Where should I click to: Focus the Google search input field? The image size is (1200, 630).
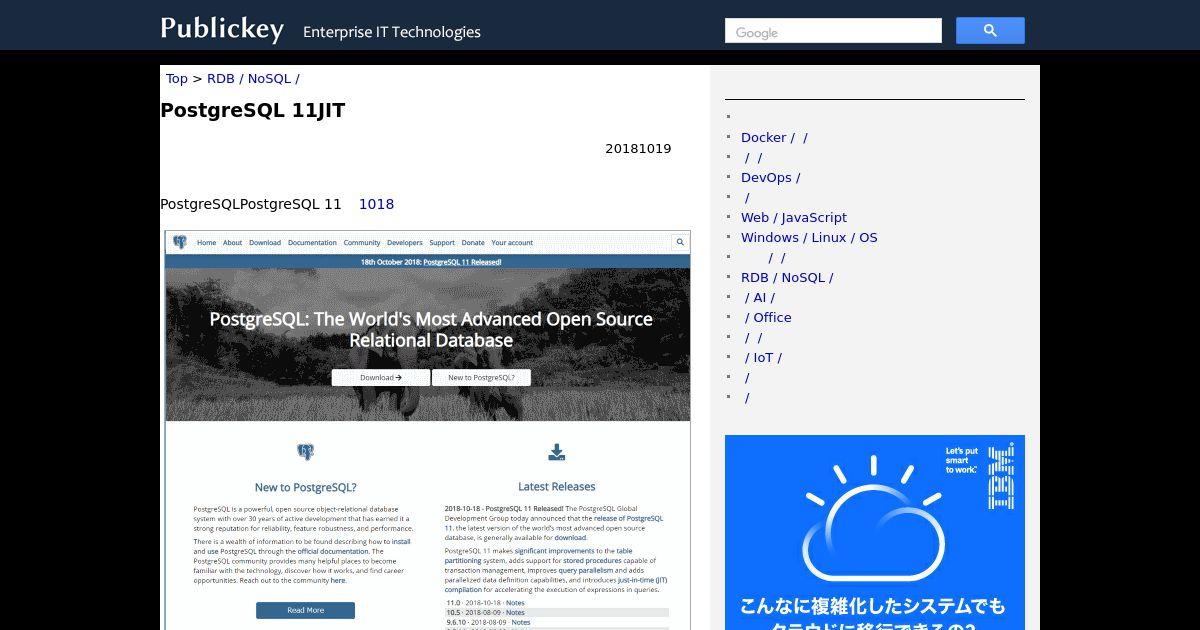pyautogui.click(x=833, y=31)
